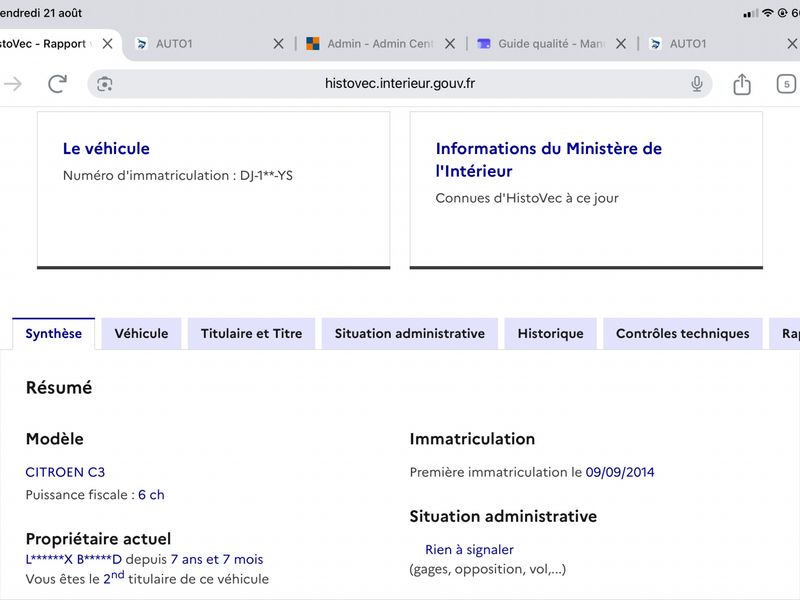This screenshot has height=600, width=800.
Task: Switch to the last AUTO1 browser tab
Action: 719,44
